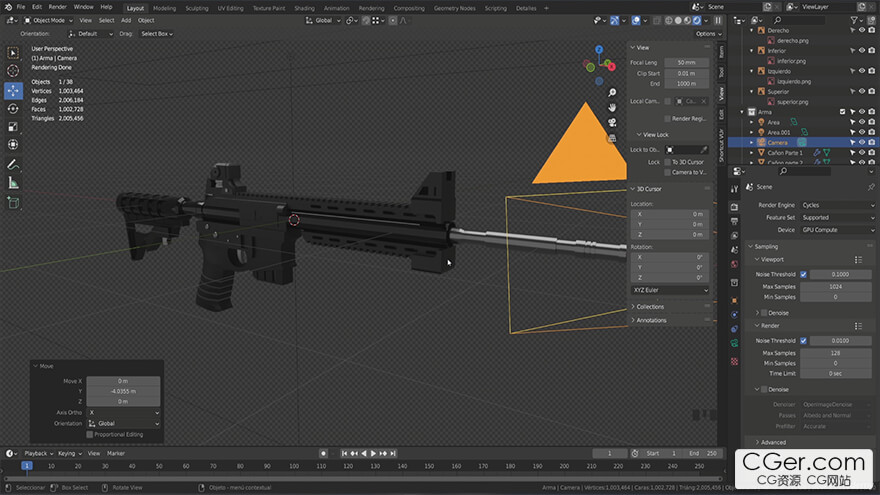The height and width of the screenshot is (495, 880).
Task: Switch to Modeling workspace tab
Action: [x=164, y=8]
